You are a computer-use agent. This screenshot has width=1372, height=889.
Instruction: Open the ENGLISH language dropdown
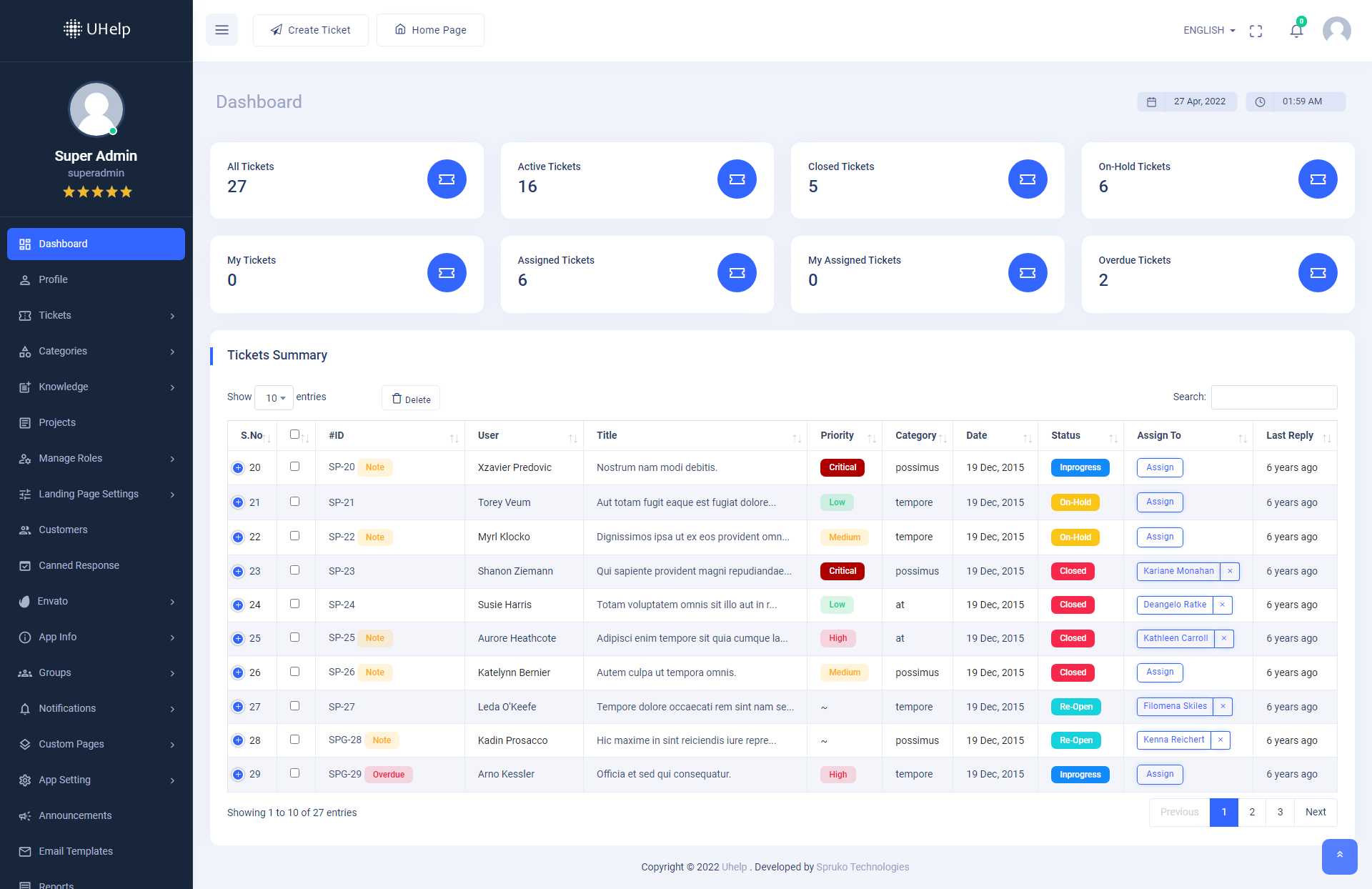(1209, 30)
